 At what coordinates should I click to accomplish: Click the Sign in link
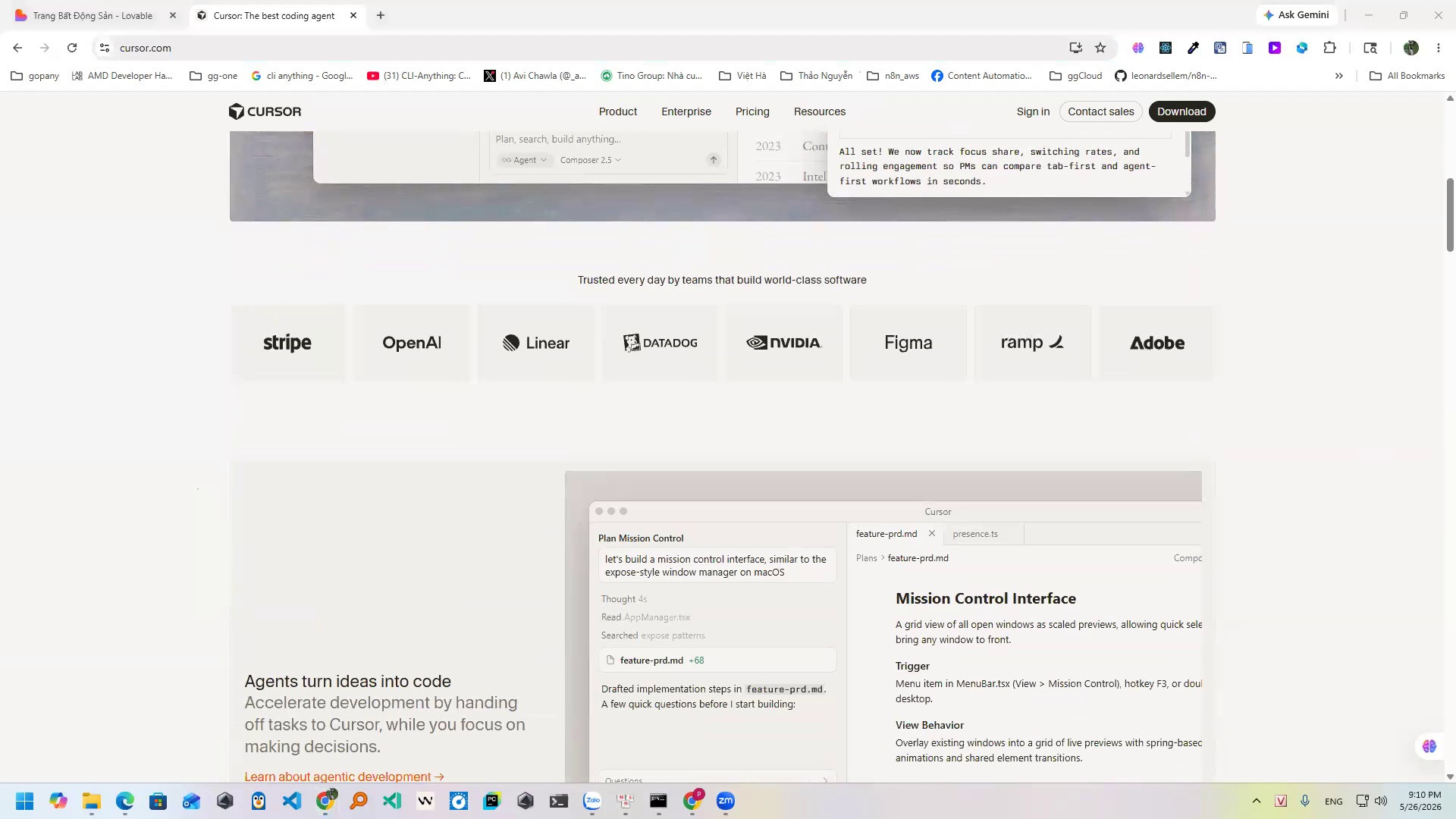tap(1033, 111)
